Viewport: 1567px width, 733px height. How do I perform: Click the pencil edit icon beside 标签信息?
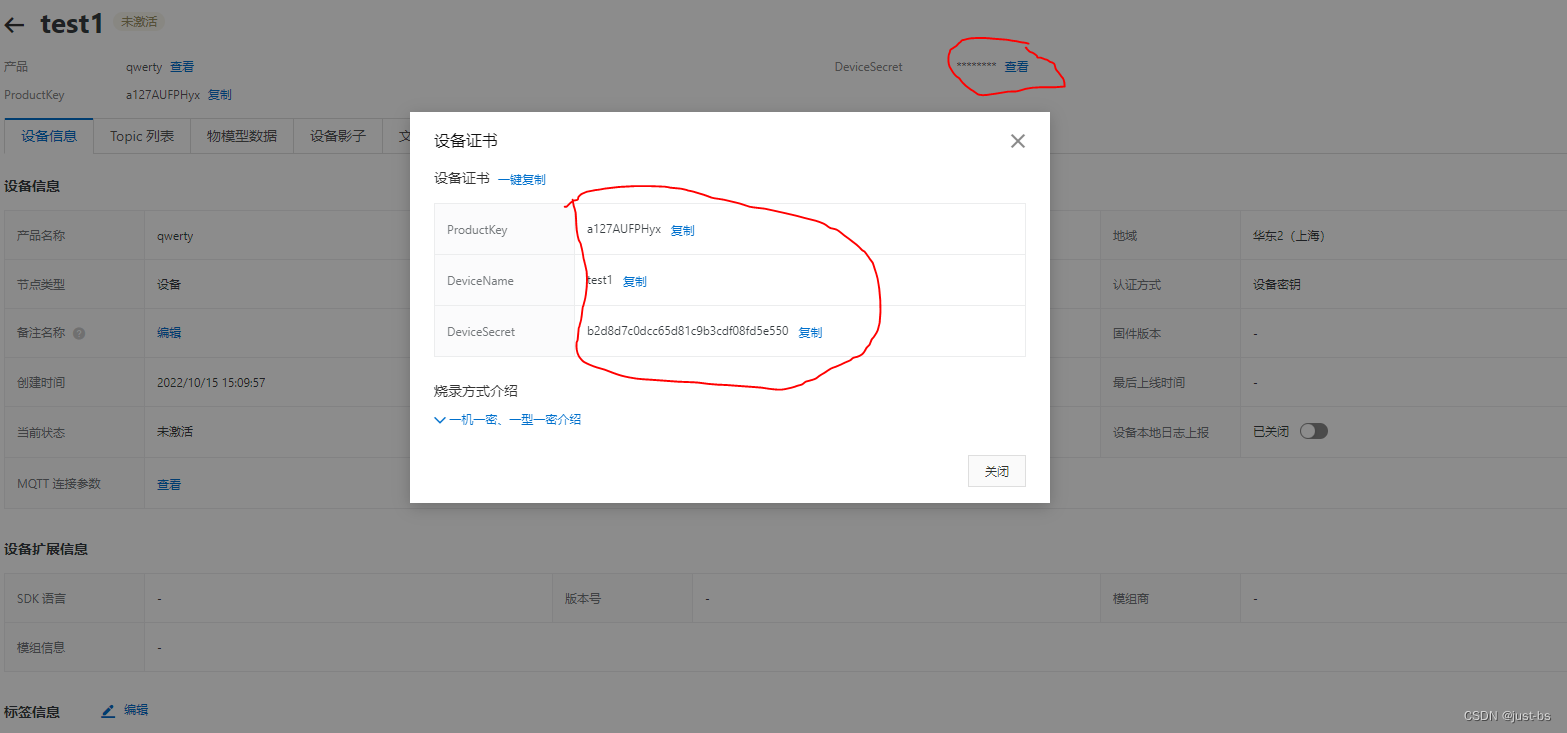click(108, 711)
